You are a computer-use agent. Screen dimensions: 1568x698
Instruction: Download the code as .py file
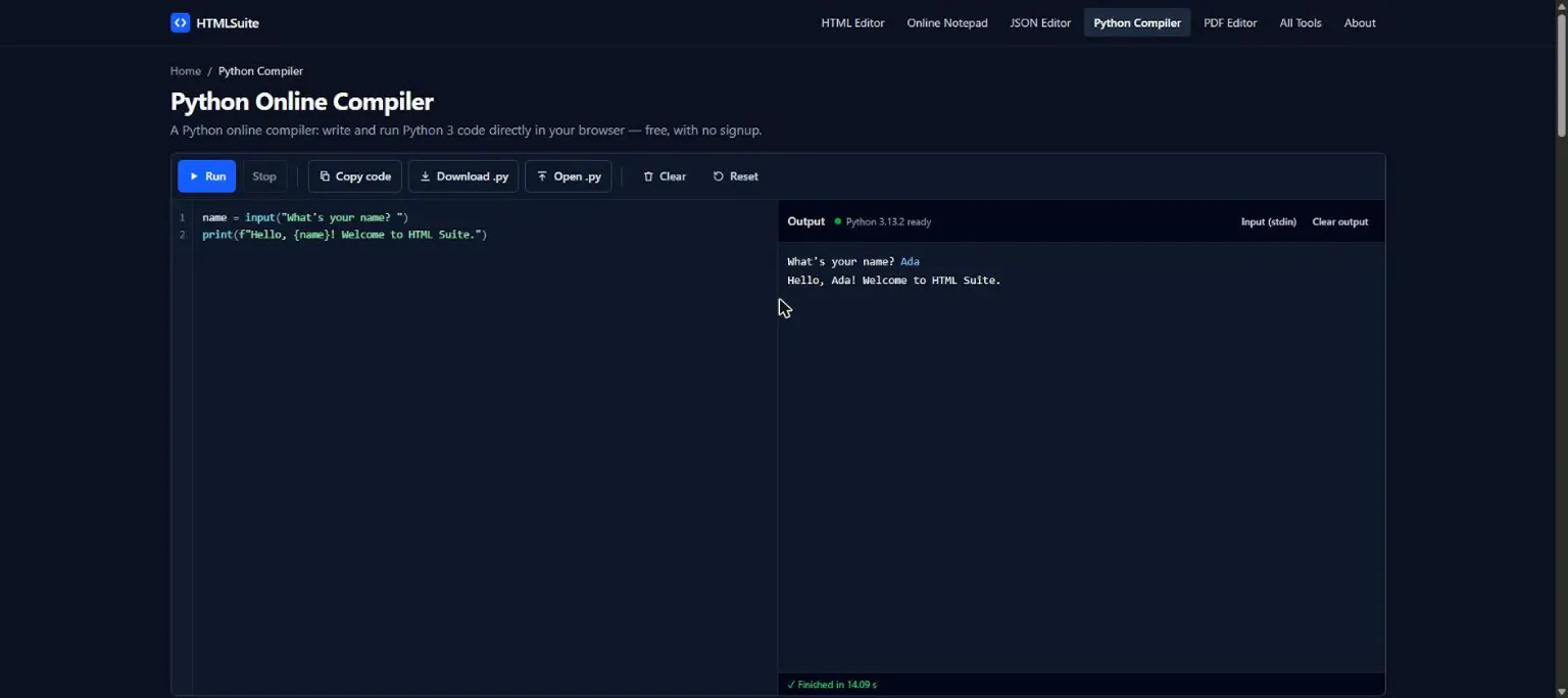(464, 176)
